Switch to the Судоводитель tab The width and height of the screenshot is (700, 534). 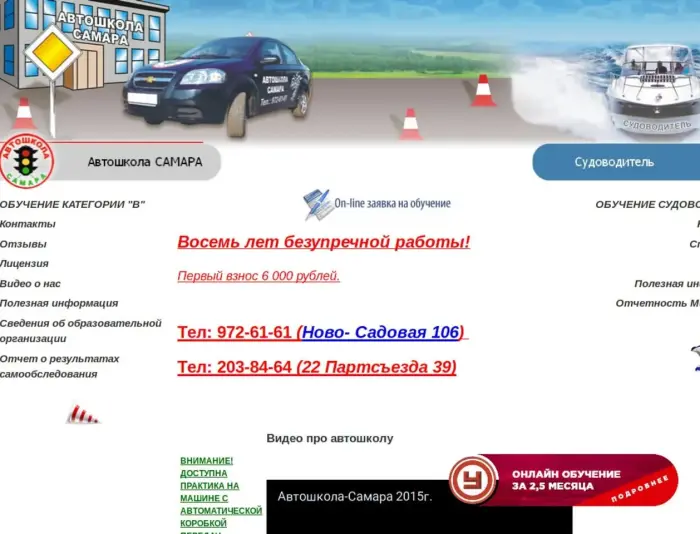[614, 162]
